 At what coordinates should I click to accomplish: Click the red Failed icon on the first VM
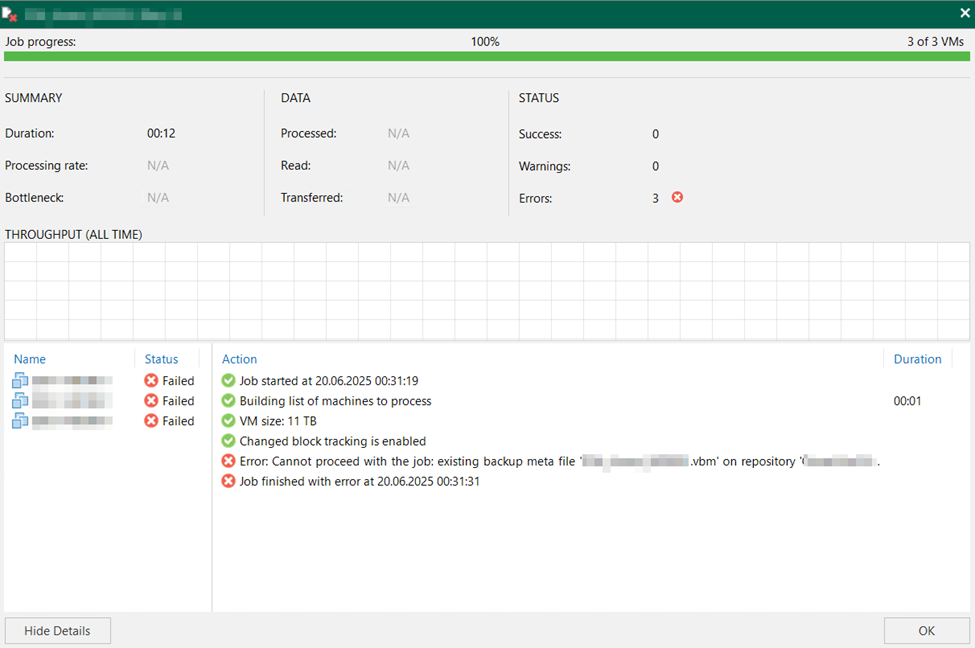(150, 380)
